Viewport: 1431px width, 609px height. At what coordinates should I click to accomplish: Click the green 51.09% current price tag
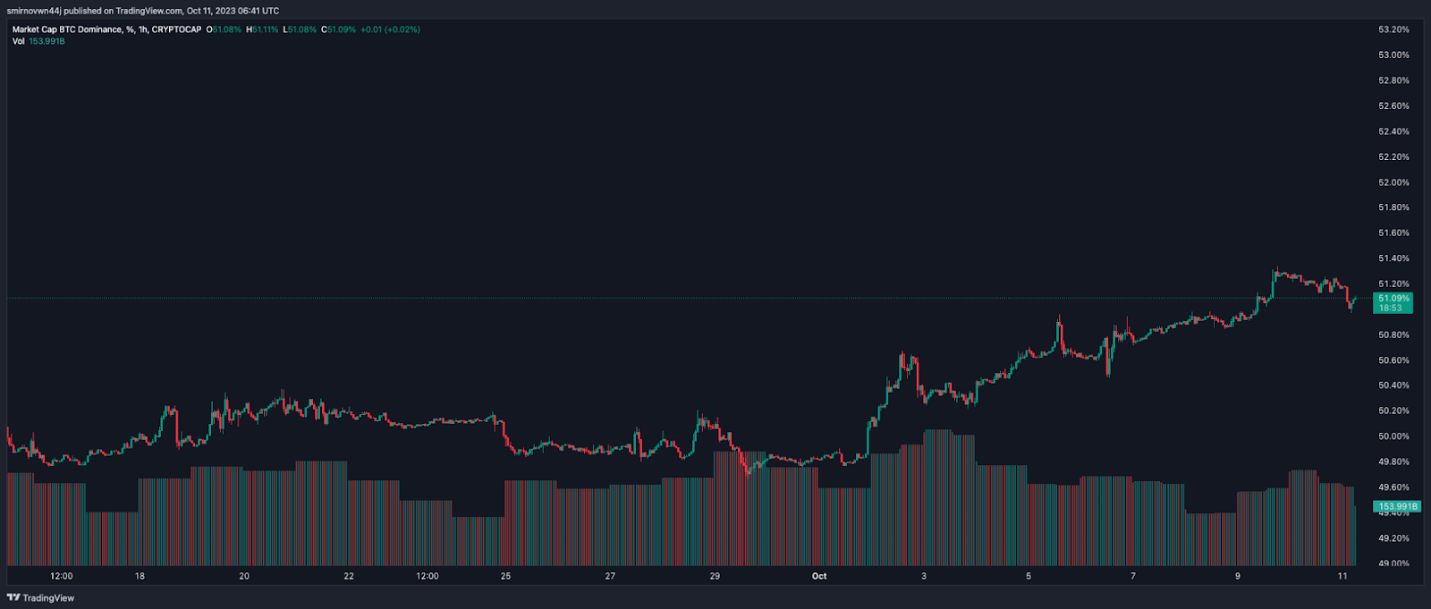(1394, 298)
